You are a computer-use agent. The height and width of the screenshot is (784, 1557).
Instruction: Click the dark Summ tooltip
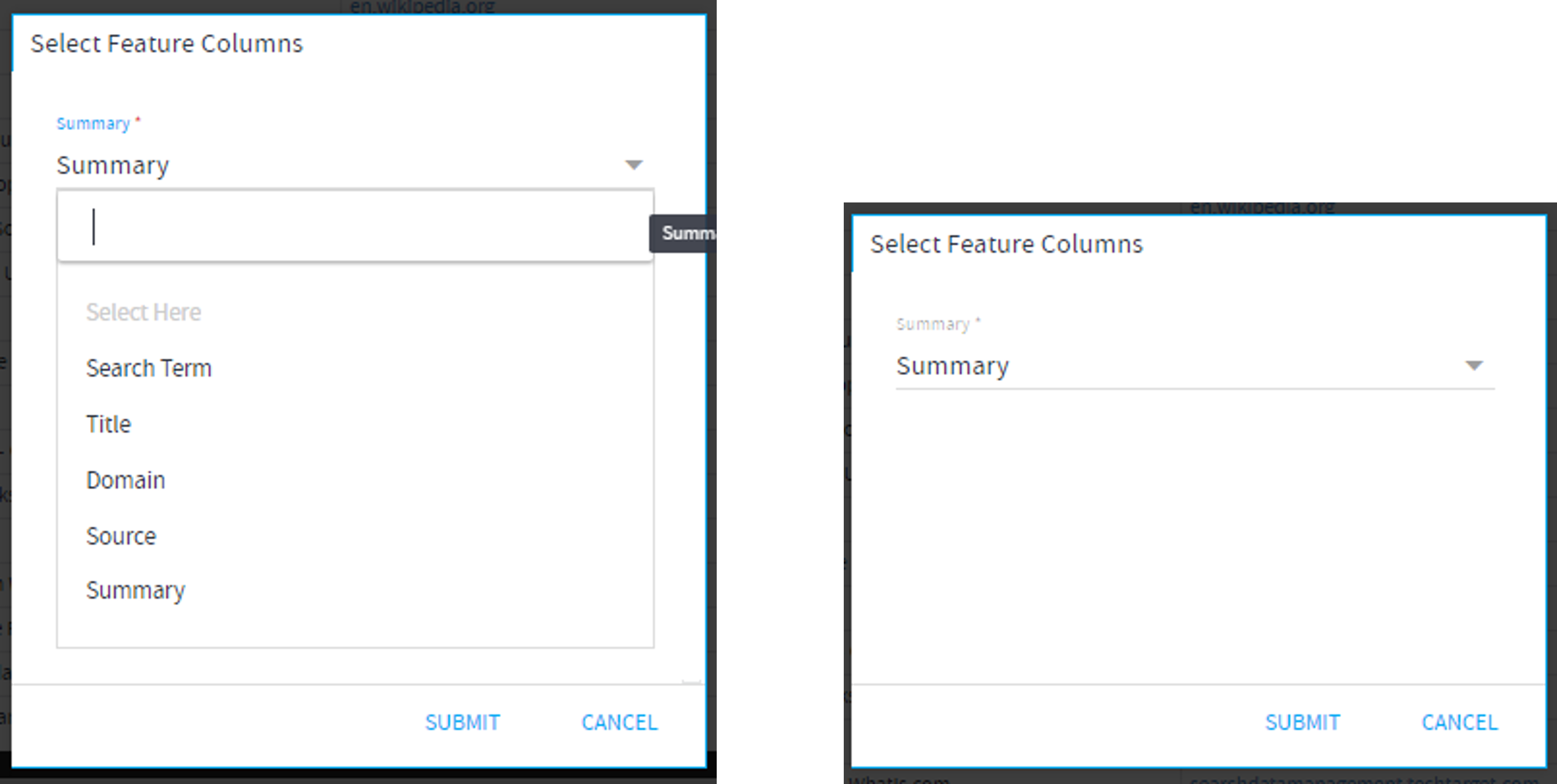click(x=682, y=233)
